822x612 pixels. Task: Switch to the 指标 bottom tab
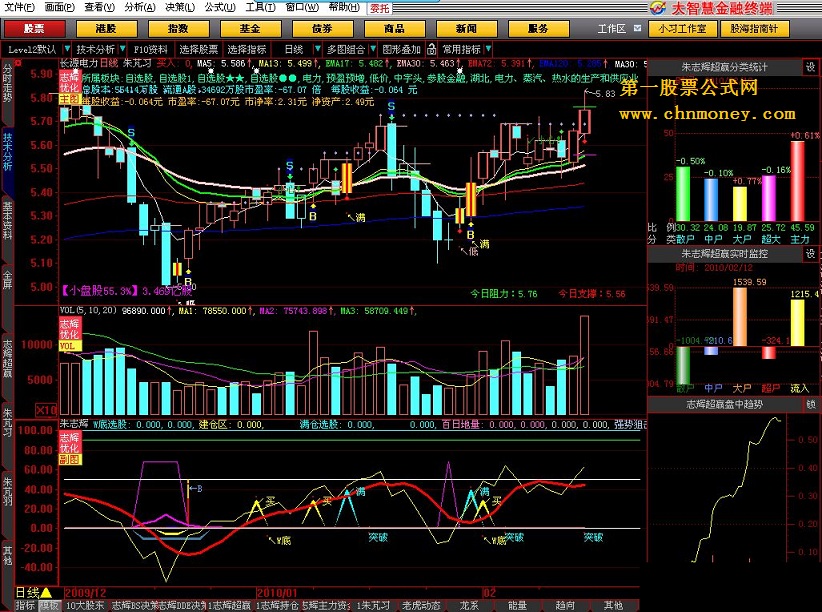click(25, 605)
